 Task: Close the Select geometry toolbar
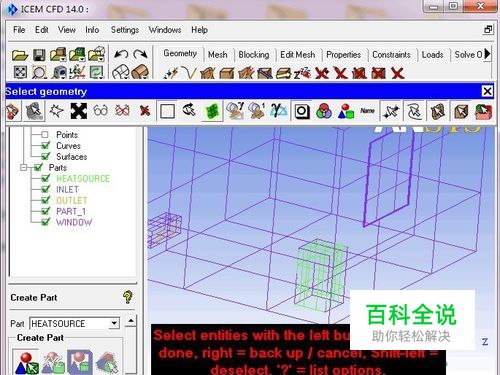(x=487, y=91)
